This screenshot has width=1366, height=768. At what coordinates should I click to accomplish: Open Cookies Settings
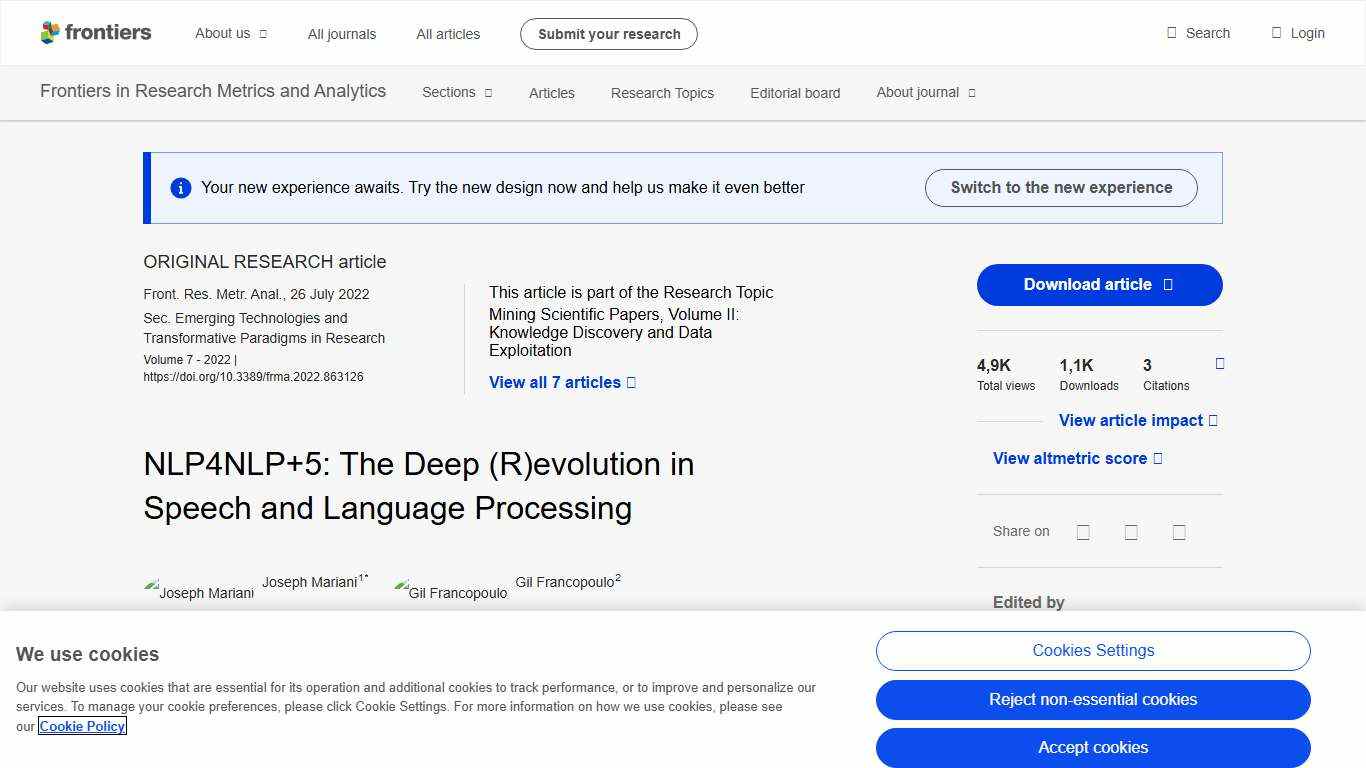pos(1093,650)
